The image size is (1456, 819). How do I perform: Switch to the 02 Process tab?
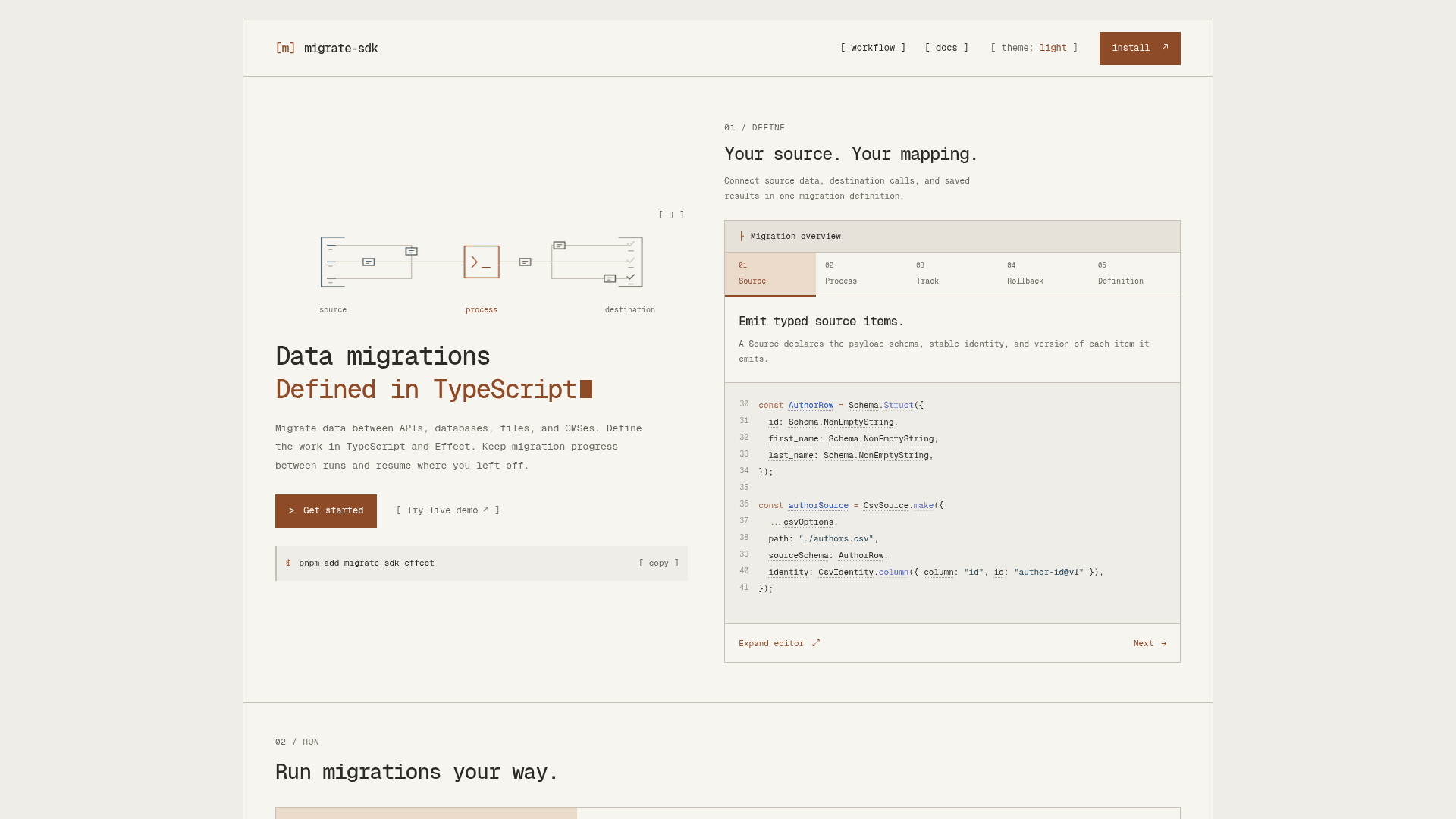coord(861,274)
